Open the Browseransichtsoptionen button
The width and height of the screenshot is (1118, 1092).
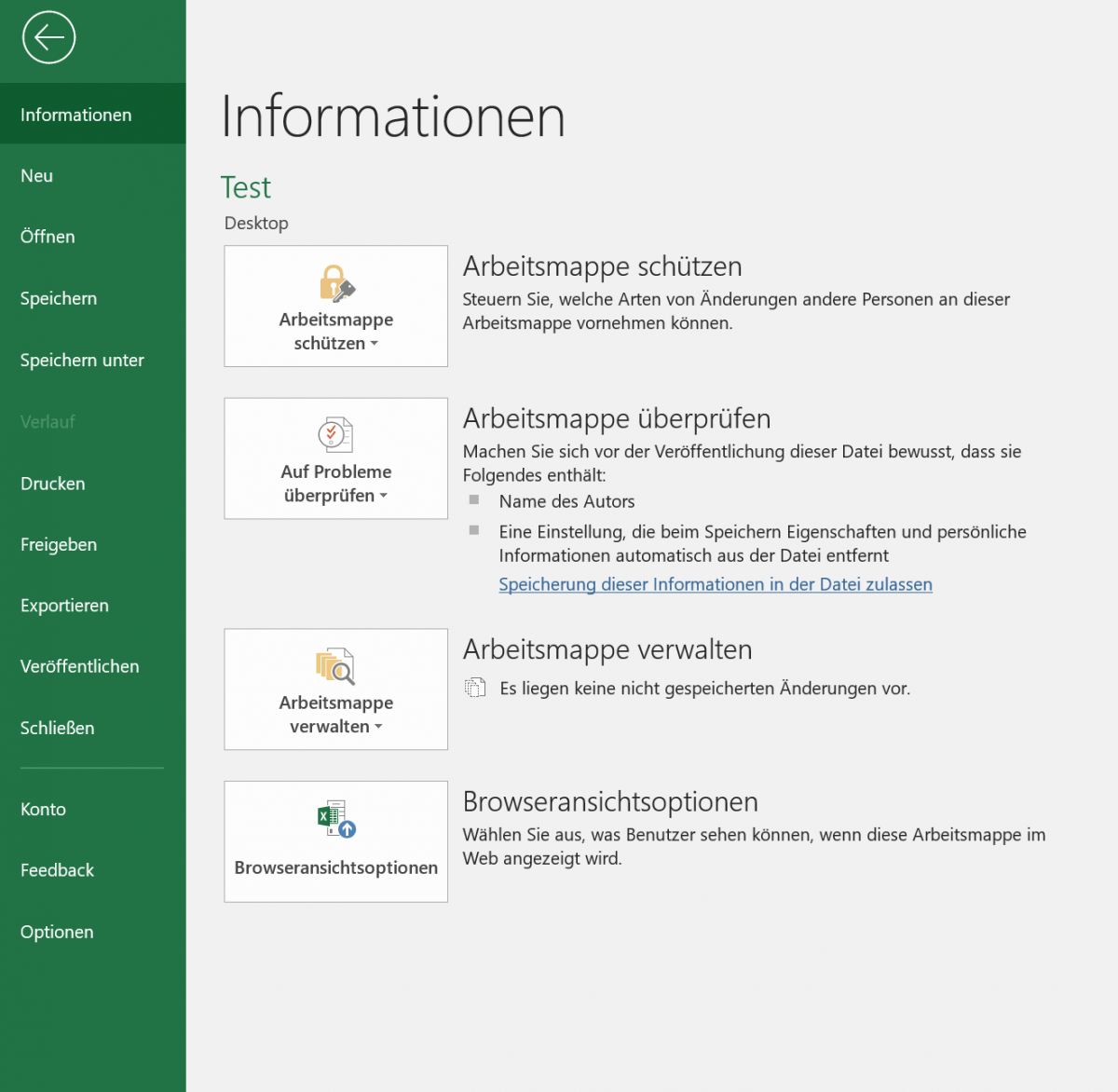tap(335, 867)
